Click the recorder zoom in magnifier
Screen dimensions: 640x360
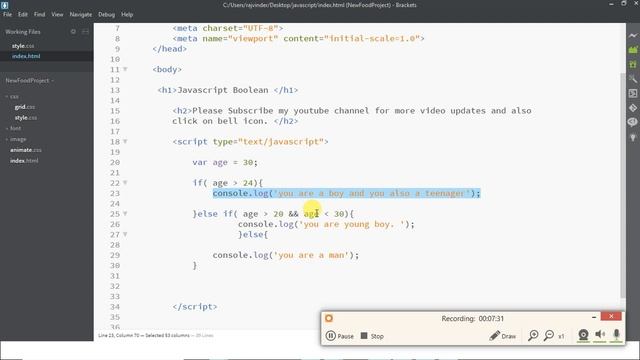533,336
